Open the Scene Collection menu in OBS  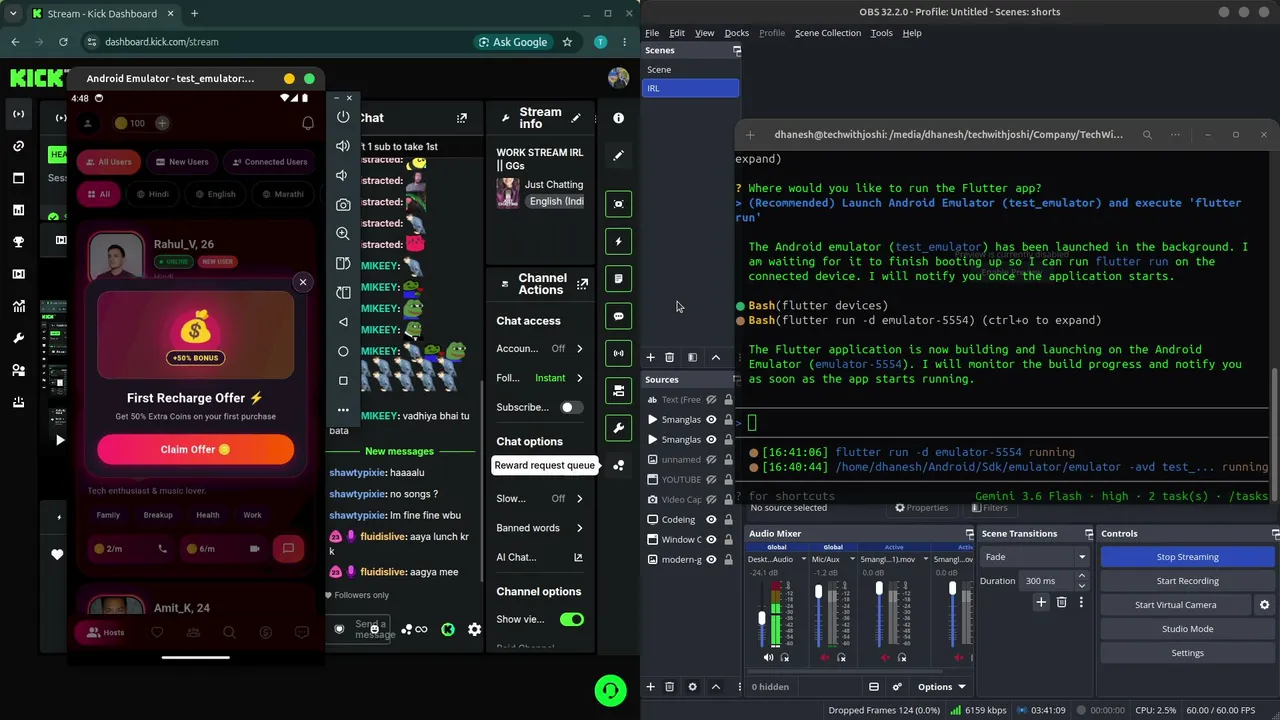pos(828,33)
